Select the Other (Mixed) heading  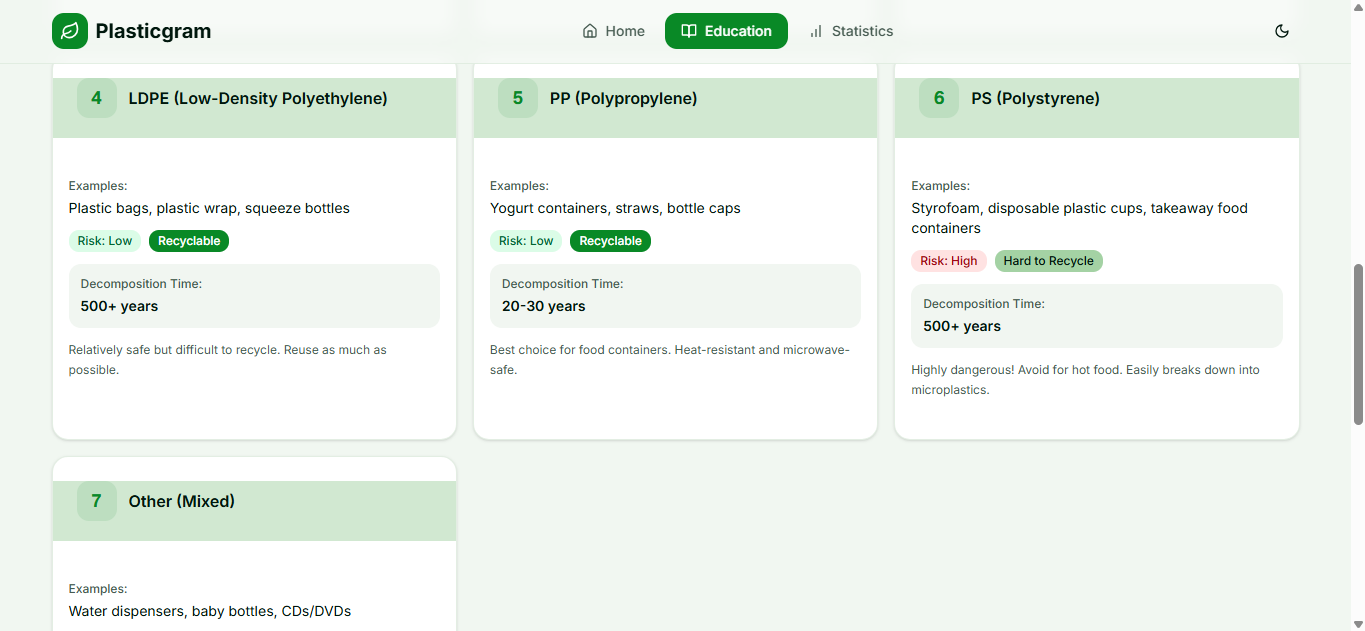182,501
